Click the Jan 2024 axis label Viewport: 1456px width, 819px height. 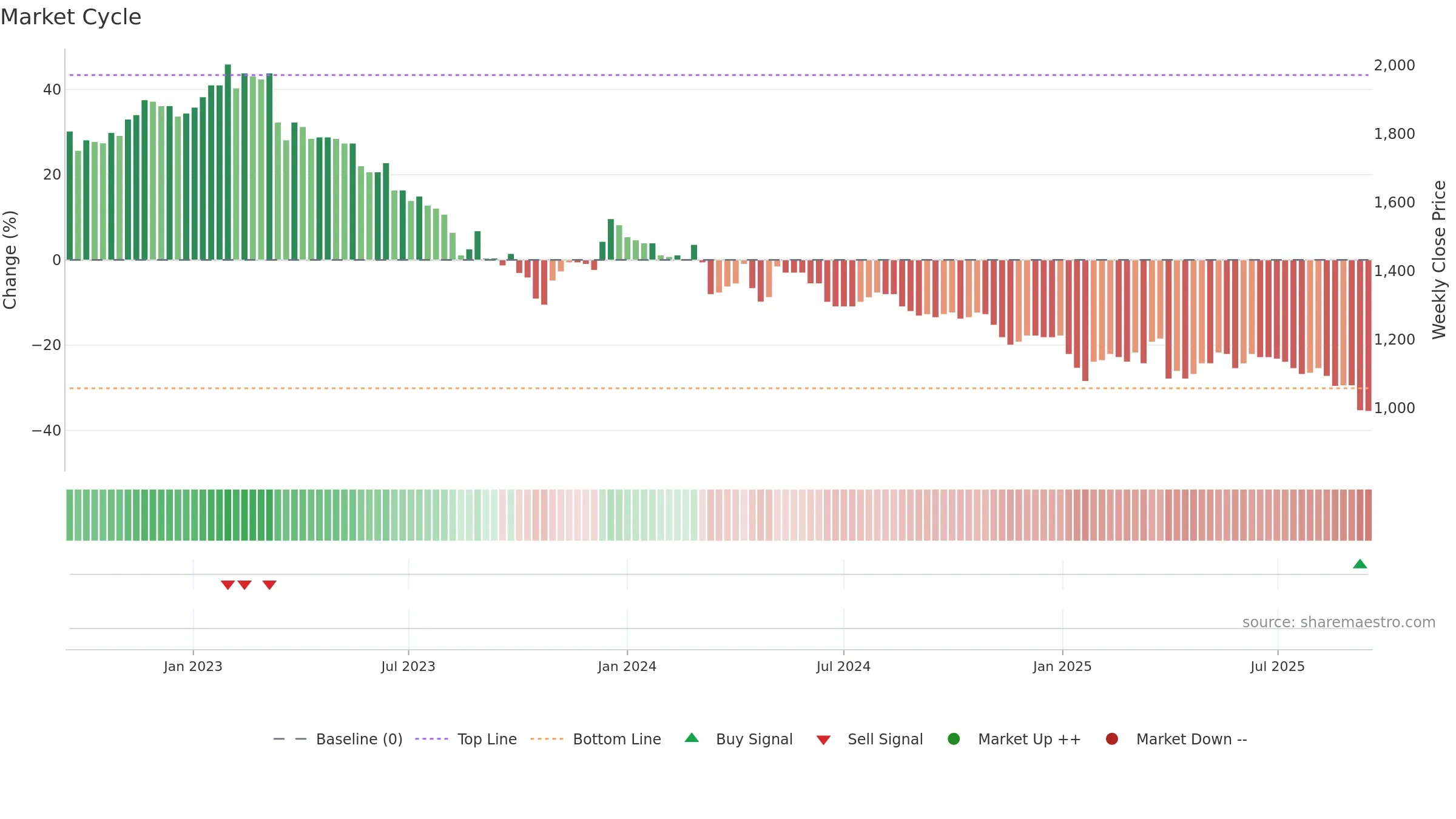click(x=627, y=666)
